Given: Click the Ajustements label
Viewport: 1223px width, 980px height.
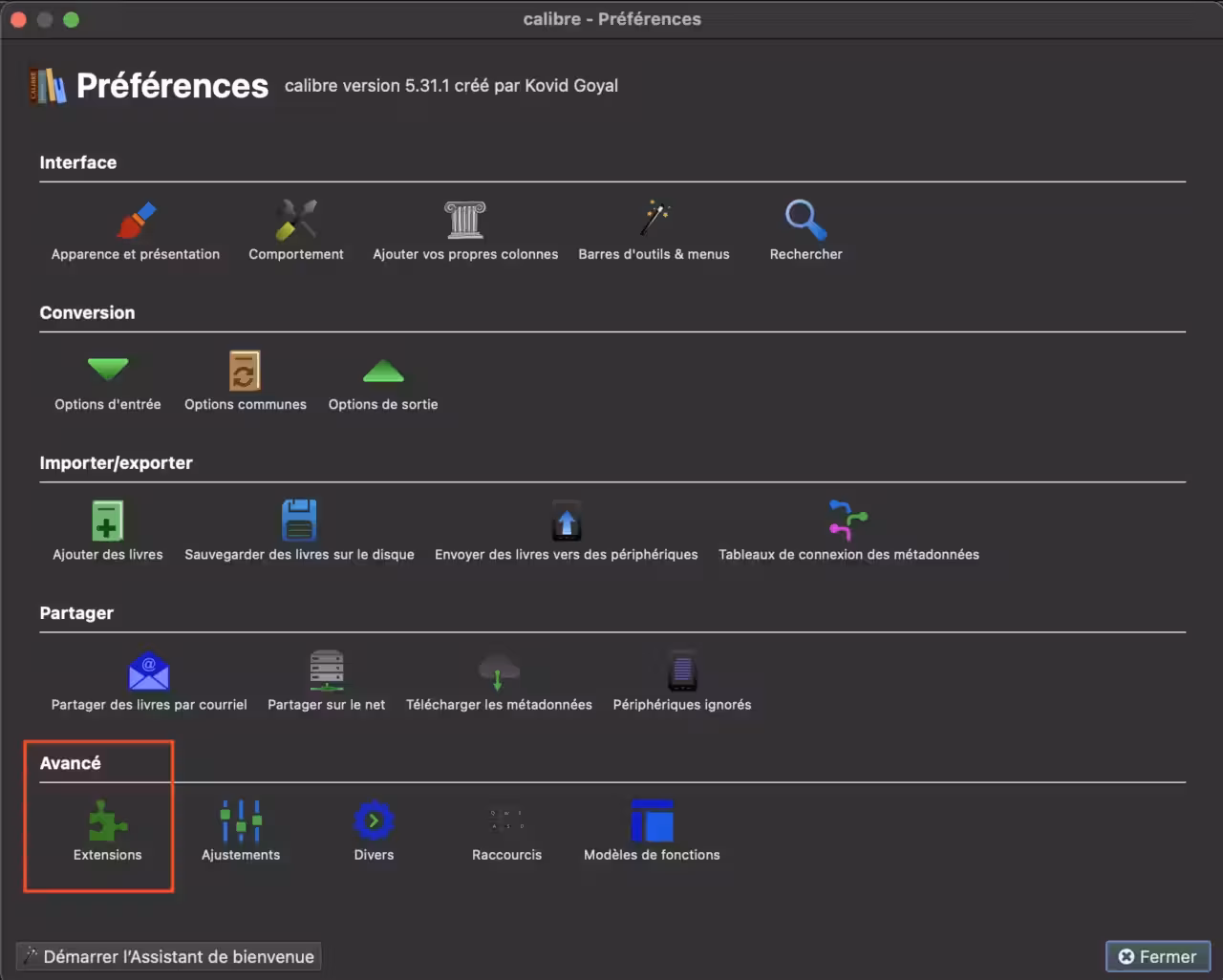Looking at the screenshot, I should [241, 855].
